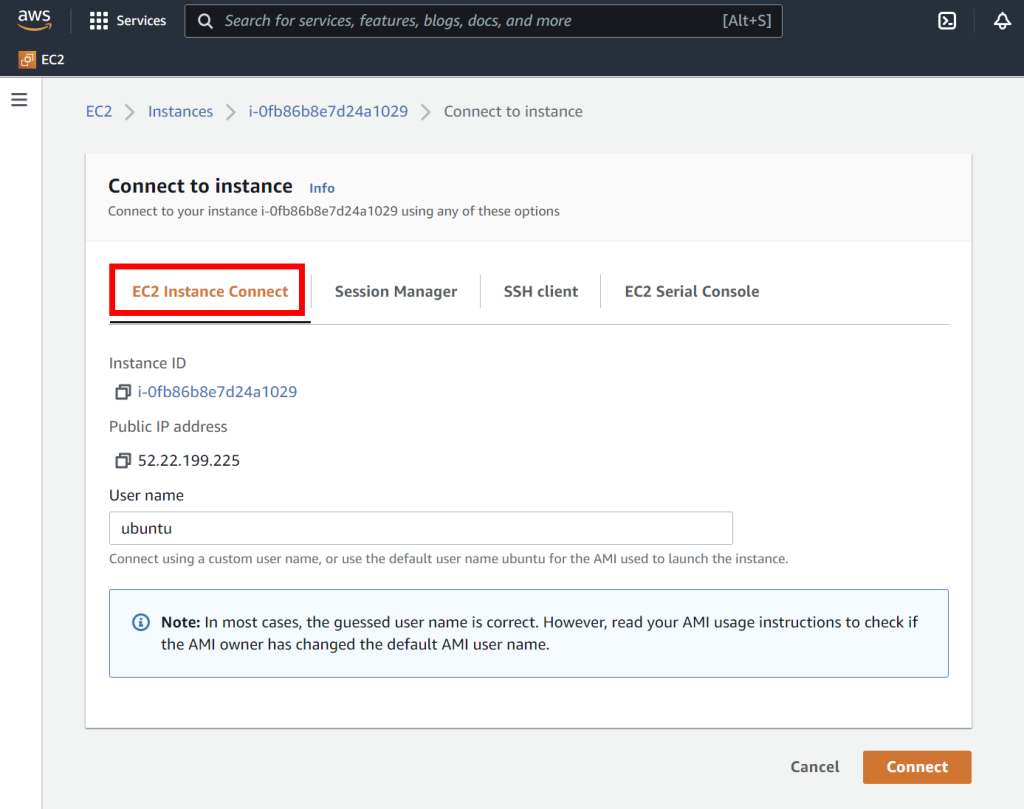Click the Services label in the top bar
1024x809 pixels.
point(141,21)
